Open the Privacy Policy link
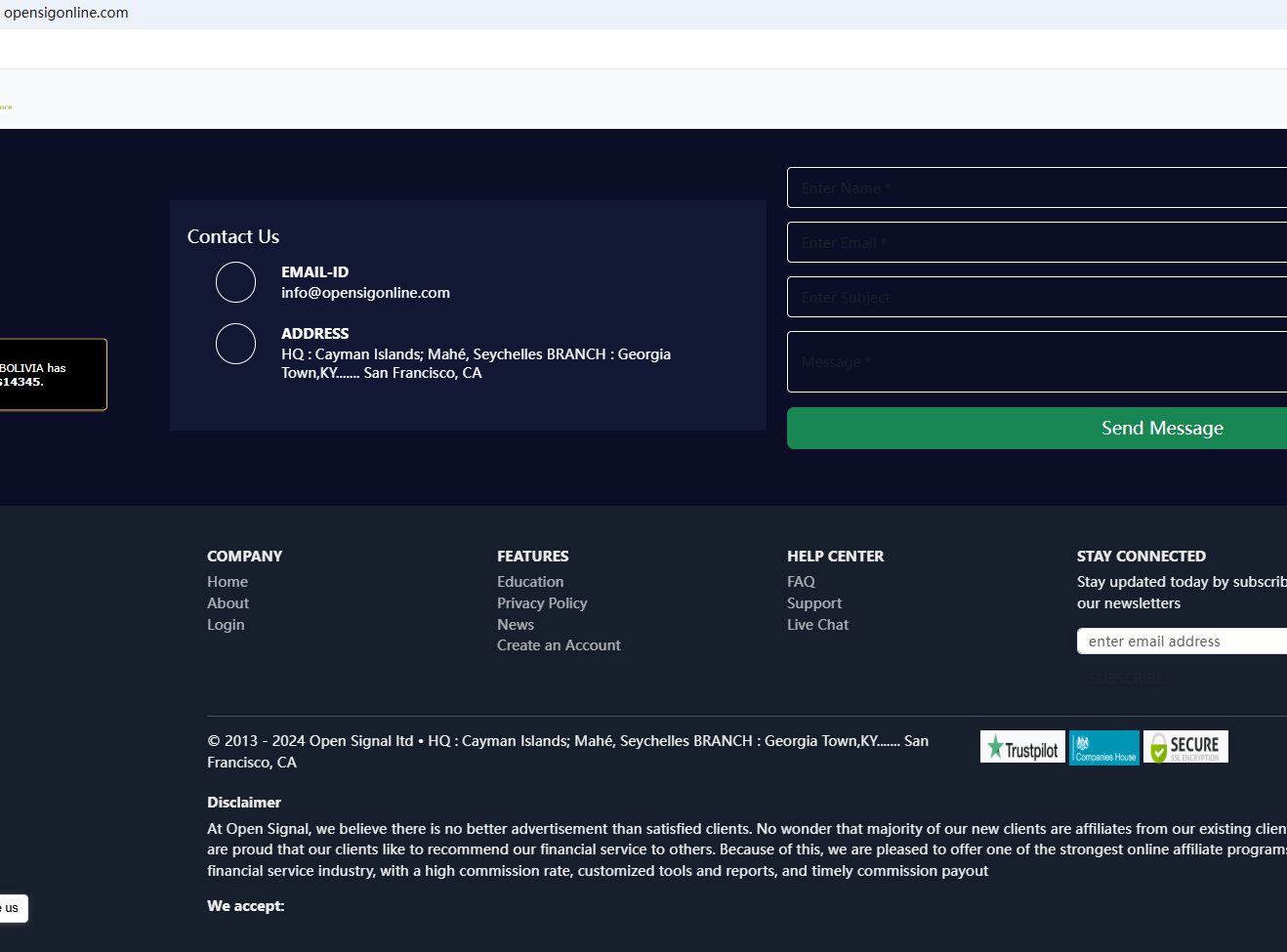 point(542,603)
